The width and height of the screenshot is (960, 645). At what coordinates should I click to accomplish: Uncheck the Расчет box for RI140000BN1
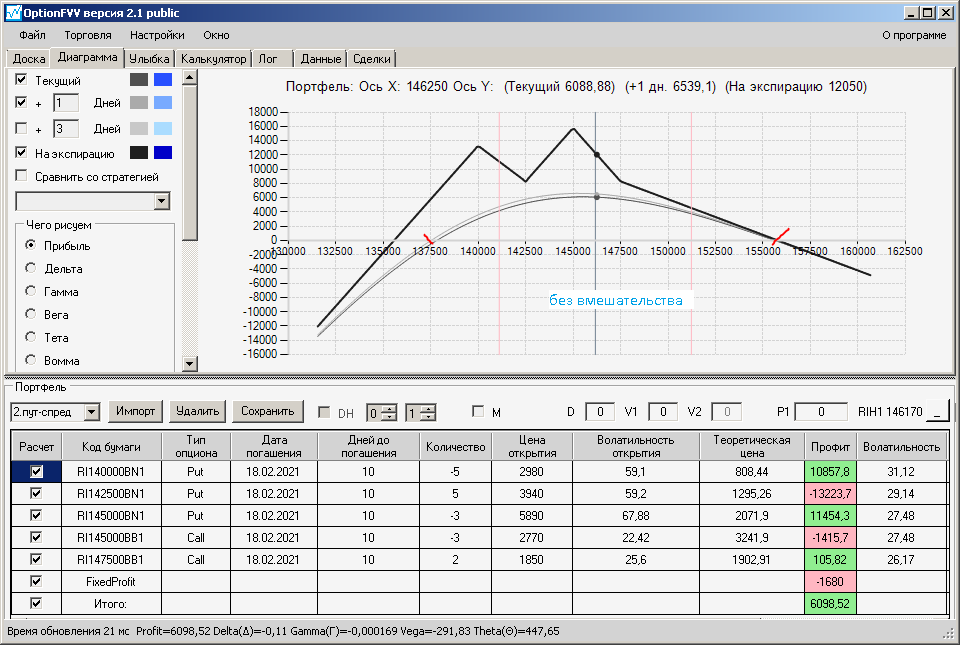tap(36, 471)
